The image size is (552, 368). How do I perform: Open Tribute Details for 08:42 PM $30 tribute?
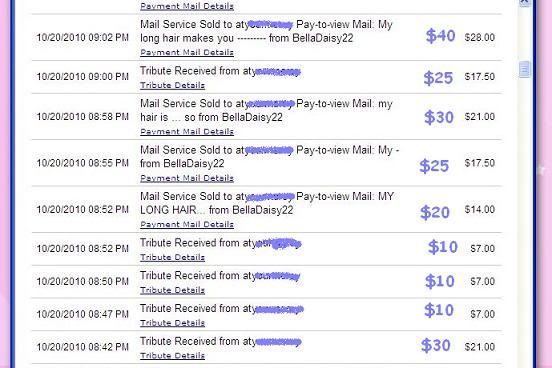pyautogui.click(x=172, y=356)
